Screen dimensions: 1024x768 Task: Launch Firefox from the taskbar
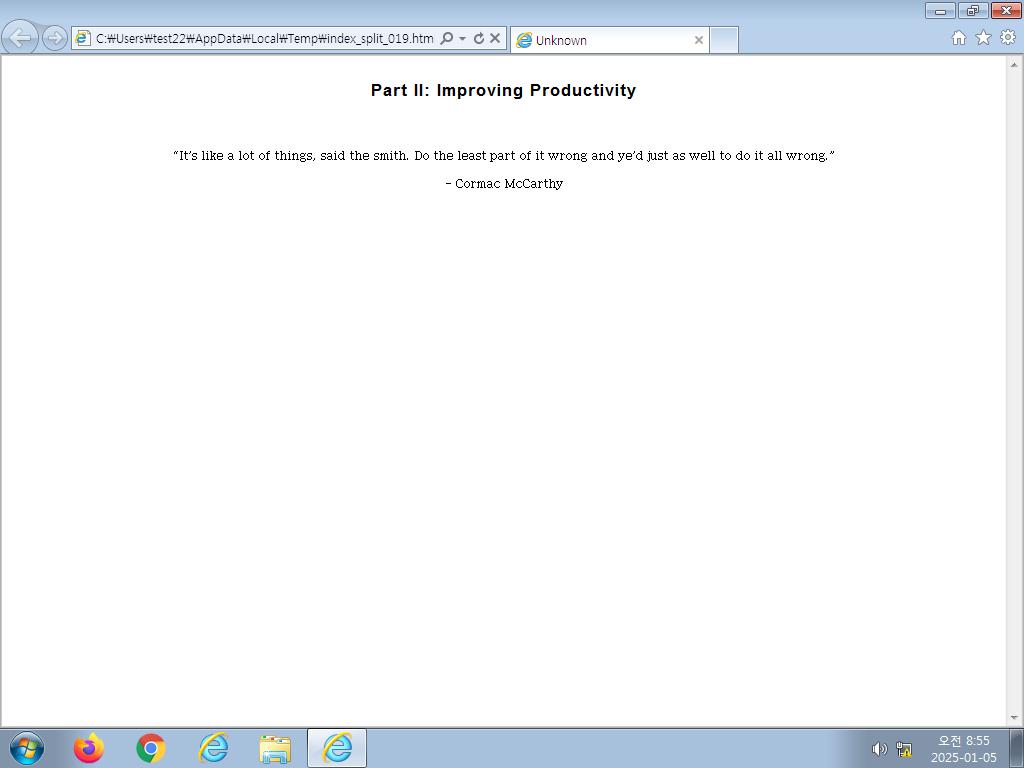click(89, 748)
